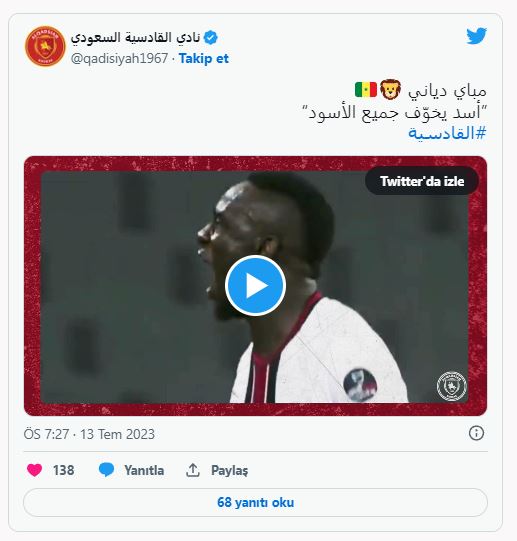The height and width of the screenshot is (541, 517).
Task: Follow the account via 'Takip et'
Action: point(204,59)
